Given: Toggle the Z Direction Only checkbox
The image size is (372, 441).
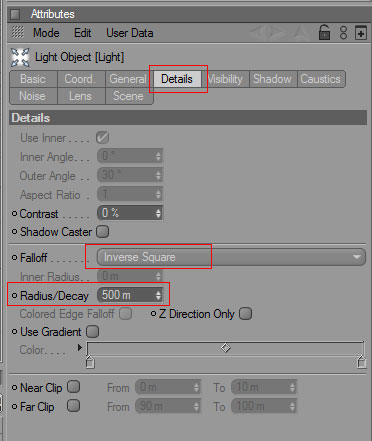Looking at the screenshot, I should (245, 314).
